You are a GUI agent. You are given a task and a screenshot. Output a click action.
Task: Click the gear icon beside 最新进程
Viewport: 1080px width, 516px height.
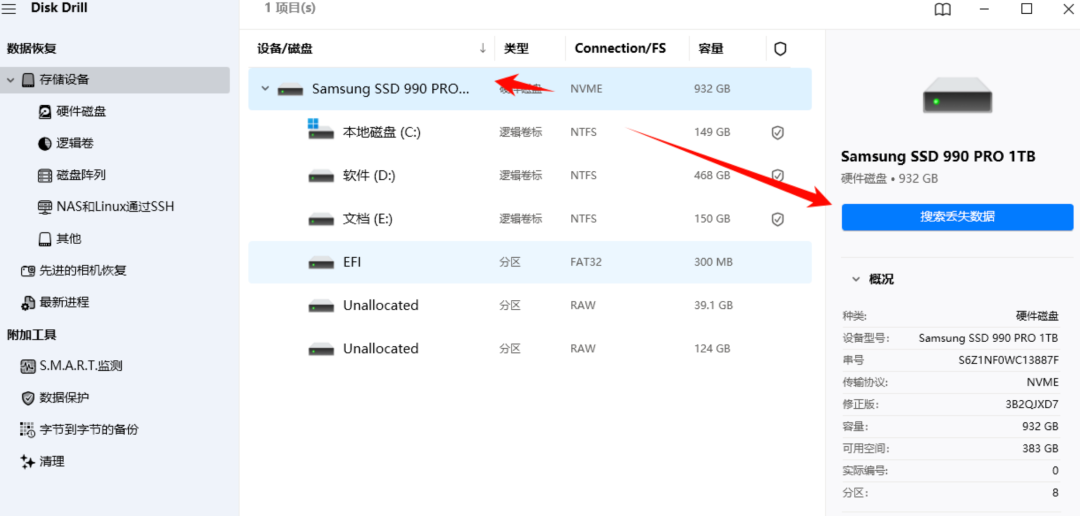click(28, 302)
